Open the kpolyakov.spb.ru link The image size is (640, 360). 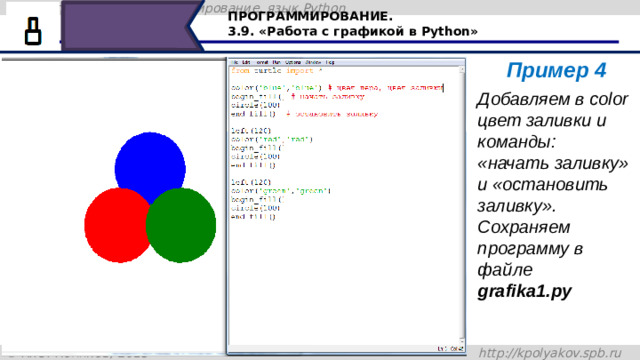[550, 353]
